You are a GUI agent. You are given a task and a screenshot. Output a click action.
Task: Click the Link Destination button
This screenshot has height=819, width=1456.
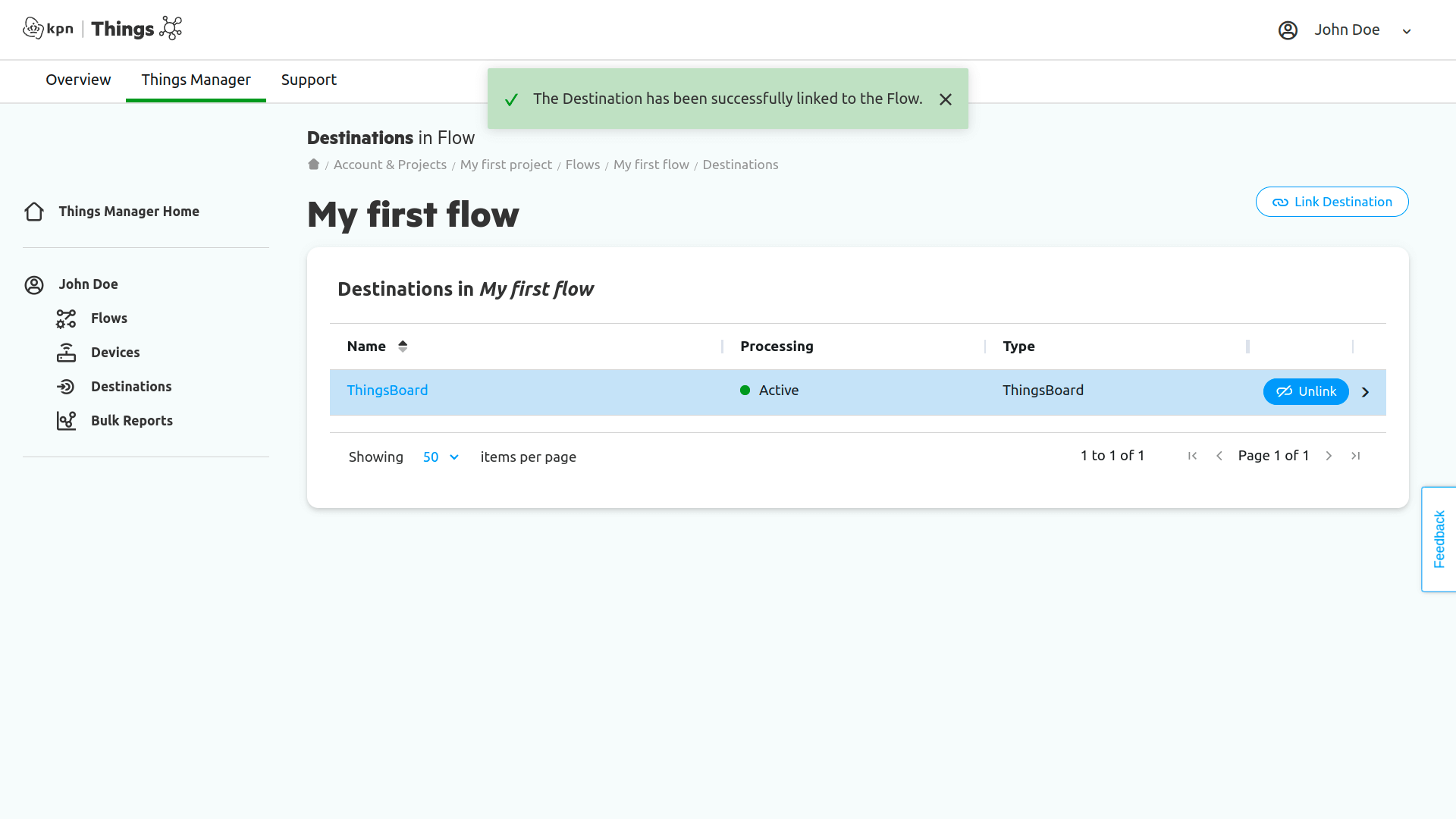tap(1332, 202)
